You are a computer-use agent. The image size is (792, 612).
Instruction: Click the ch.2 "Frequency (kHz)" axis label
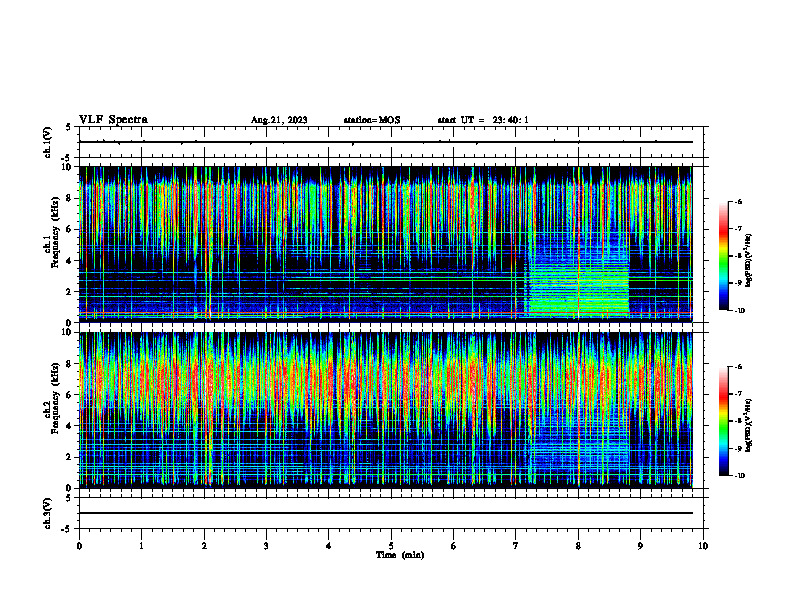coord(55,398)
